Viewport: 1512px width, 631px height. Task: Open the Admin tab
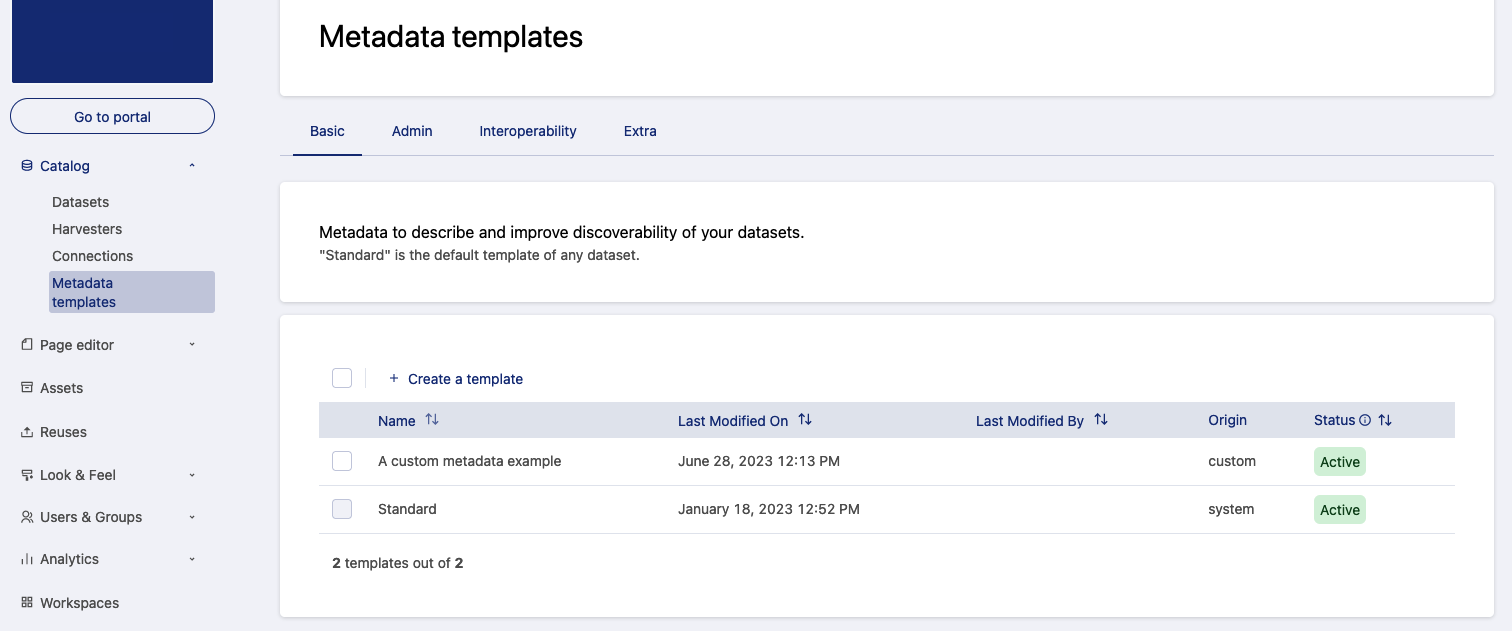(412, 131)
